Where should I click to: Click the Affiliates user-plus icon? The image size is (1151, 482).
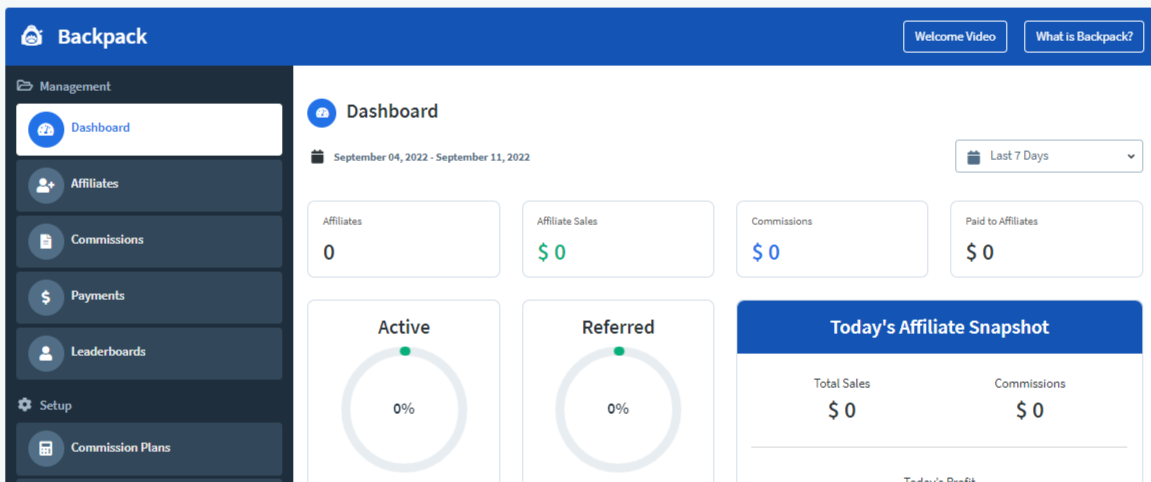46,186
